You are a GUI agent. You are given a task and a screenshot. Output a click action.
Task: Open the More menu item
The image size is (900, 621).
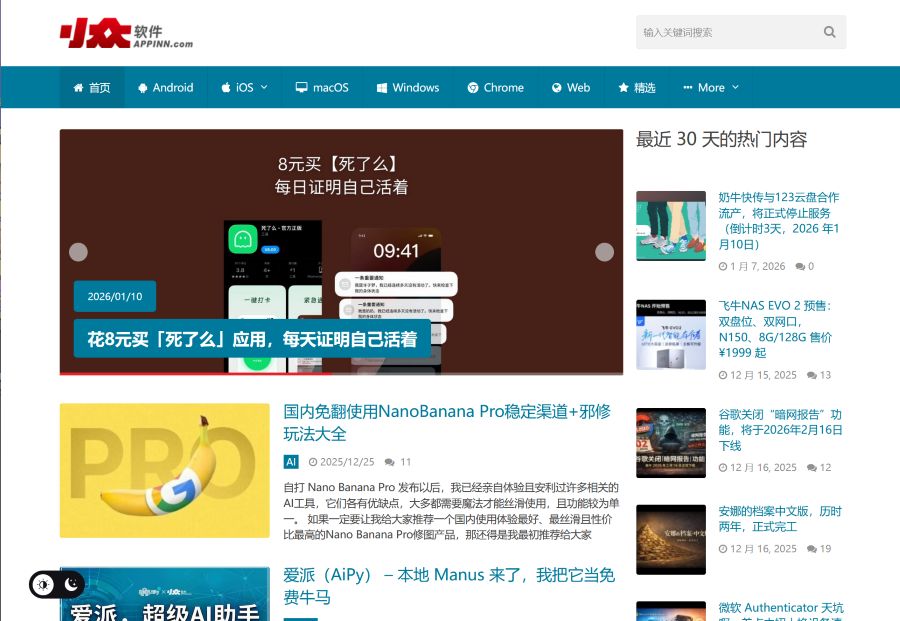tap(711, 87)
